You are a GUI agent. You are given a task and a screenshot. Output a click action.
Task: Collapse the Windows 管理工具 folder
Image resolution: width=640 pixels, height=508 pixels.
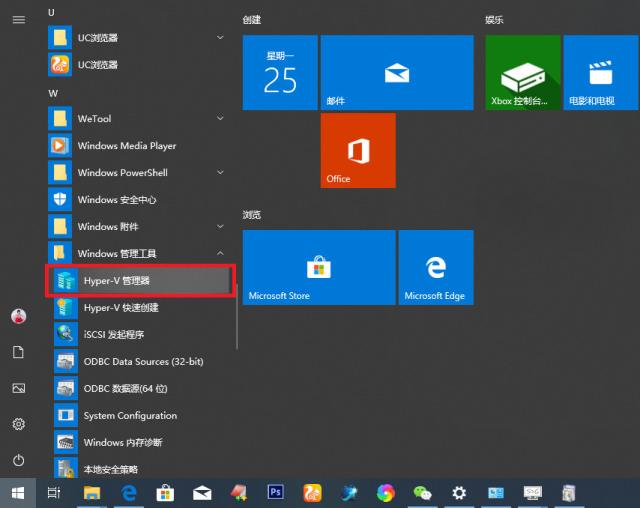220,254
